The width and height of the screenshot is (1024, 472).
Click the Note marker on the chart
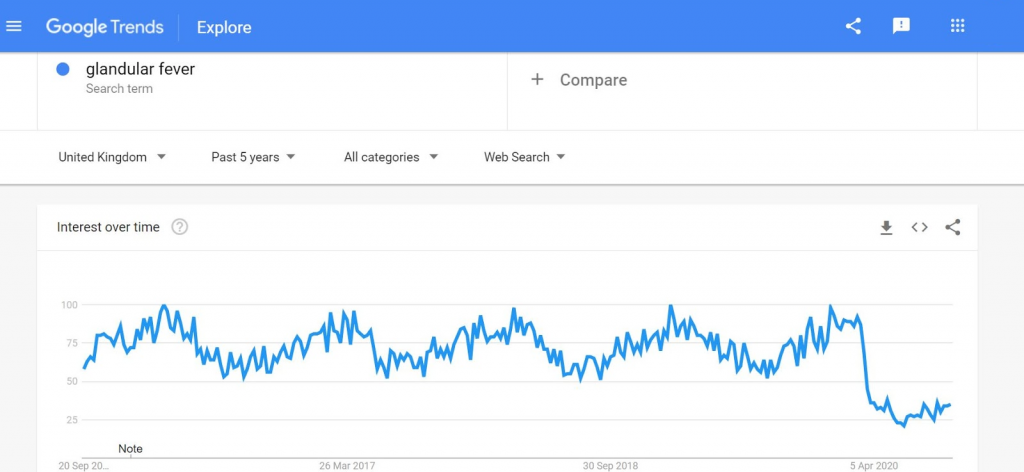(130, 449)
